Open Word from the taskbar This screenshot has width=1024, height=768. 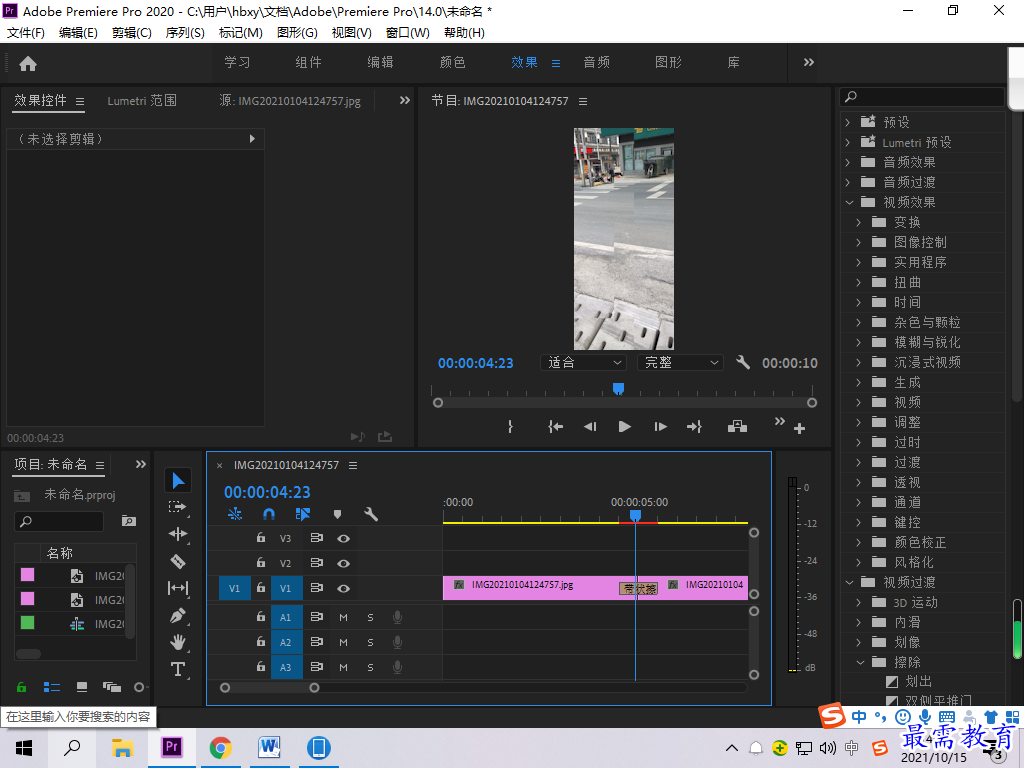tap(269, 748)
